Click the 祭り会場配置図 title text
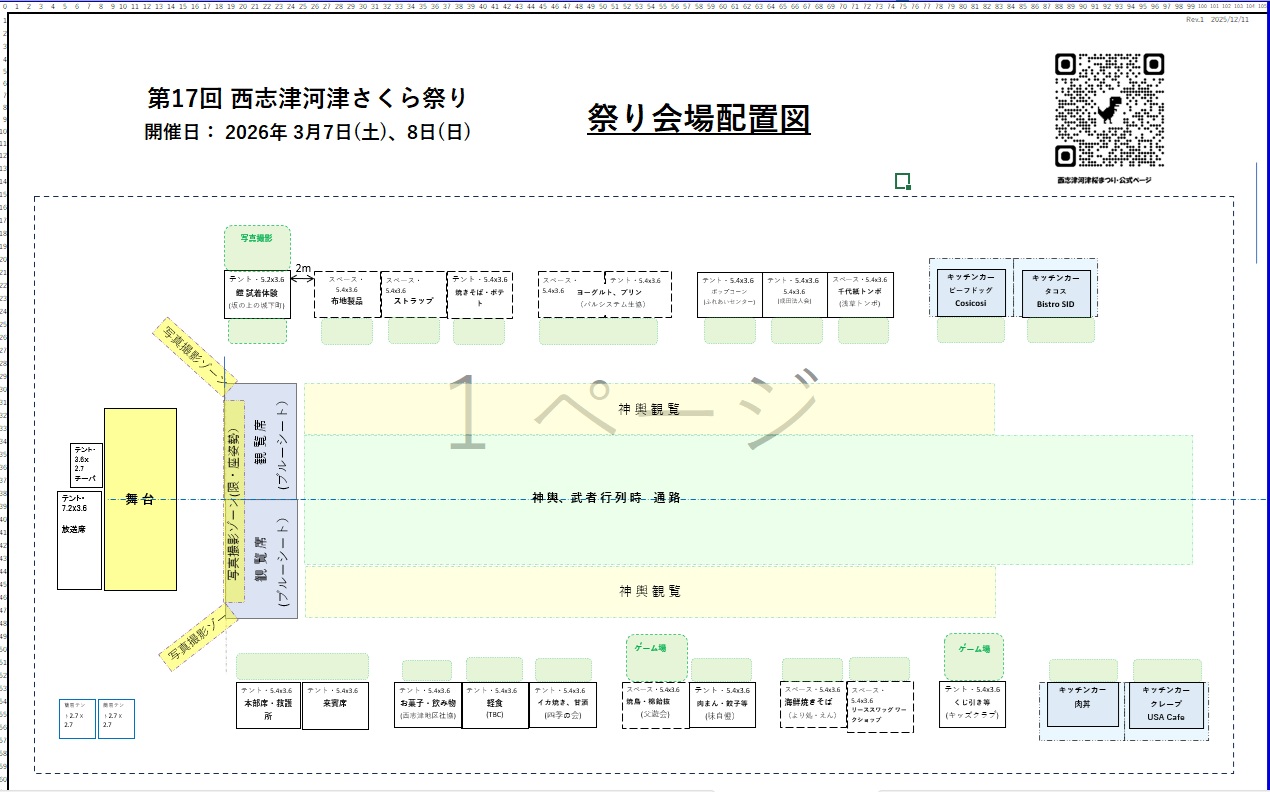The height and width of the screenshot is (792, 1270). [698, 119]
